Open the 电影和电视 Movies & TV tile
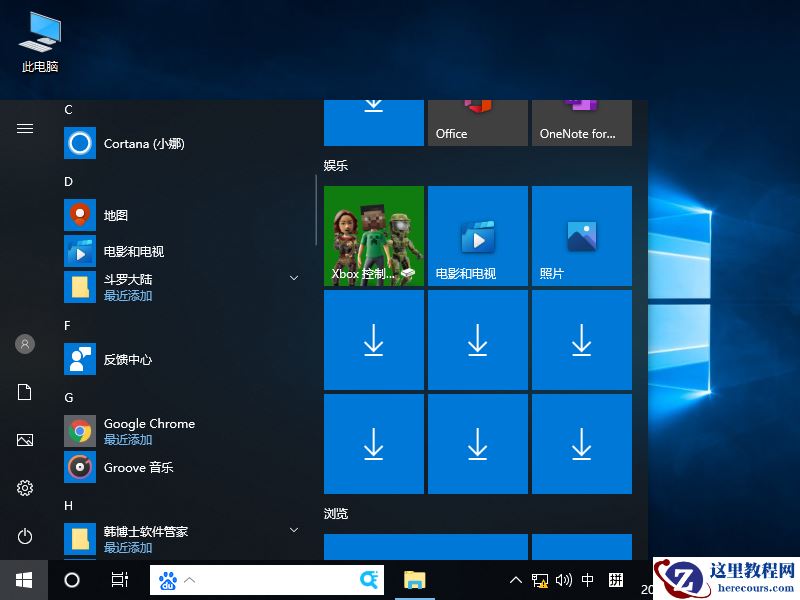Screen dimensions: 800x600 (x=477, y=235)
